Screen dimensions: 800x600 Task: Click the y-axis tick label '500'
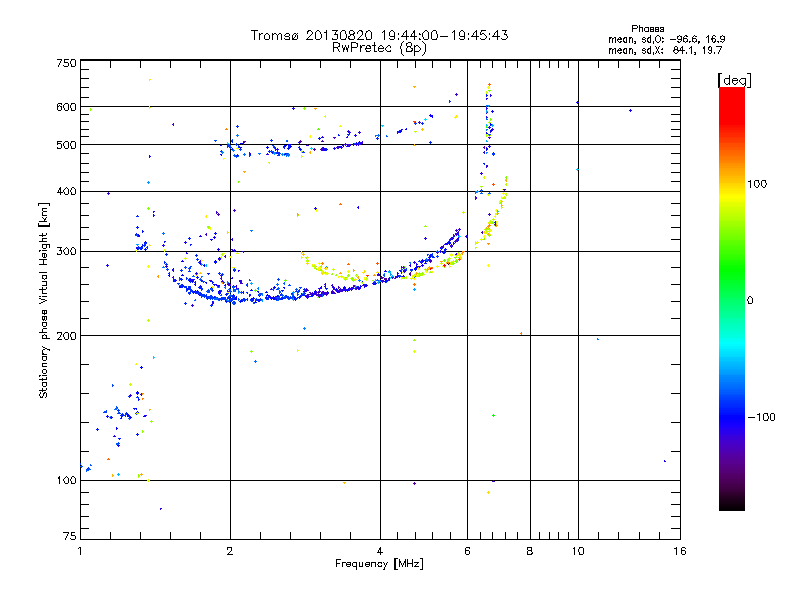(66, 145)
